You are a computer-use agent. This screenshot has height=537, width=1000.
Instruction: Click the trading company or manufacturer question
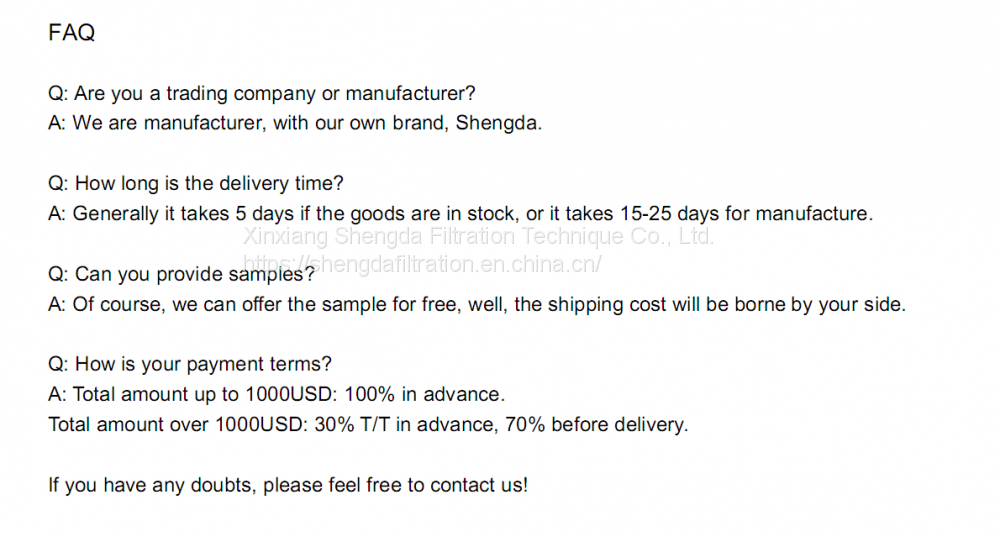(x=262, y=94)
